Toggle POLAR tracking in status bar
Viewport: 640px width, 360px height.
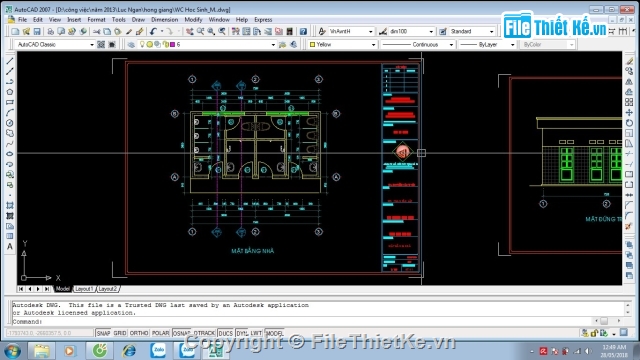coord(160,333)
